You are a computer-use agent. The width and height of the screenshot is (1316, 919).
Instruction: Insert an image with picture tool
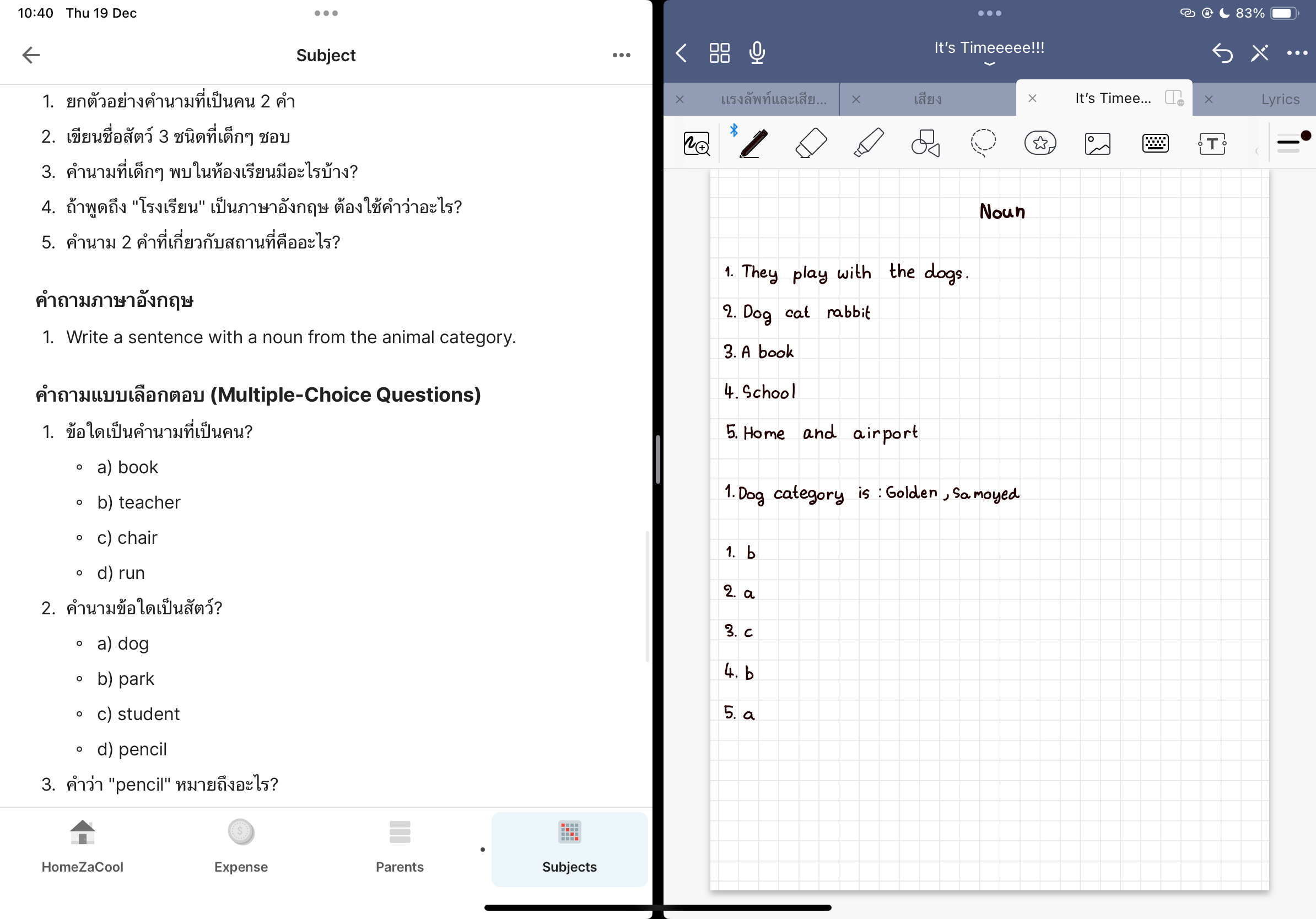click(1097, 143)
